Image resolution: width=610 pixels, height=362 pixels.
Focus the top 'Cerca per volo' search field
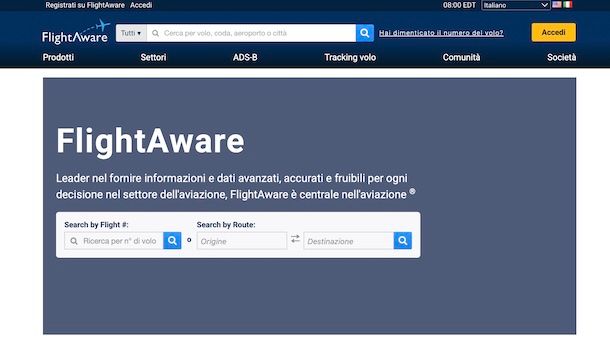click(251, 33)
